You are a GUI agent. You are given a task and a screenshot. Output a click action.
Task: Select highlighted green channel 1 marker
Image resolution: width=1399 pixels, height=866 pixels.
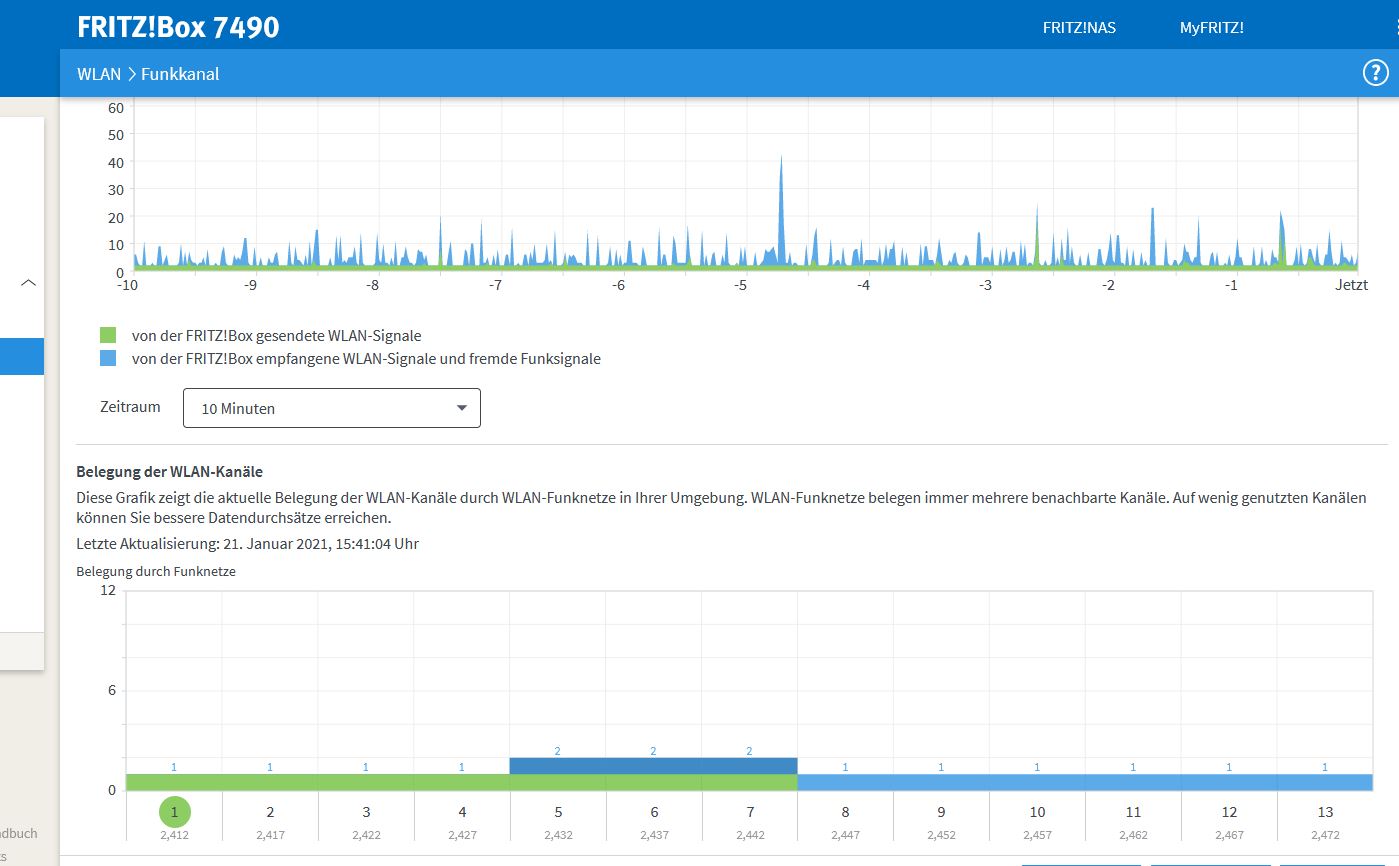(x=174, y=812)
